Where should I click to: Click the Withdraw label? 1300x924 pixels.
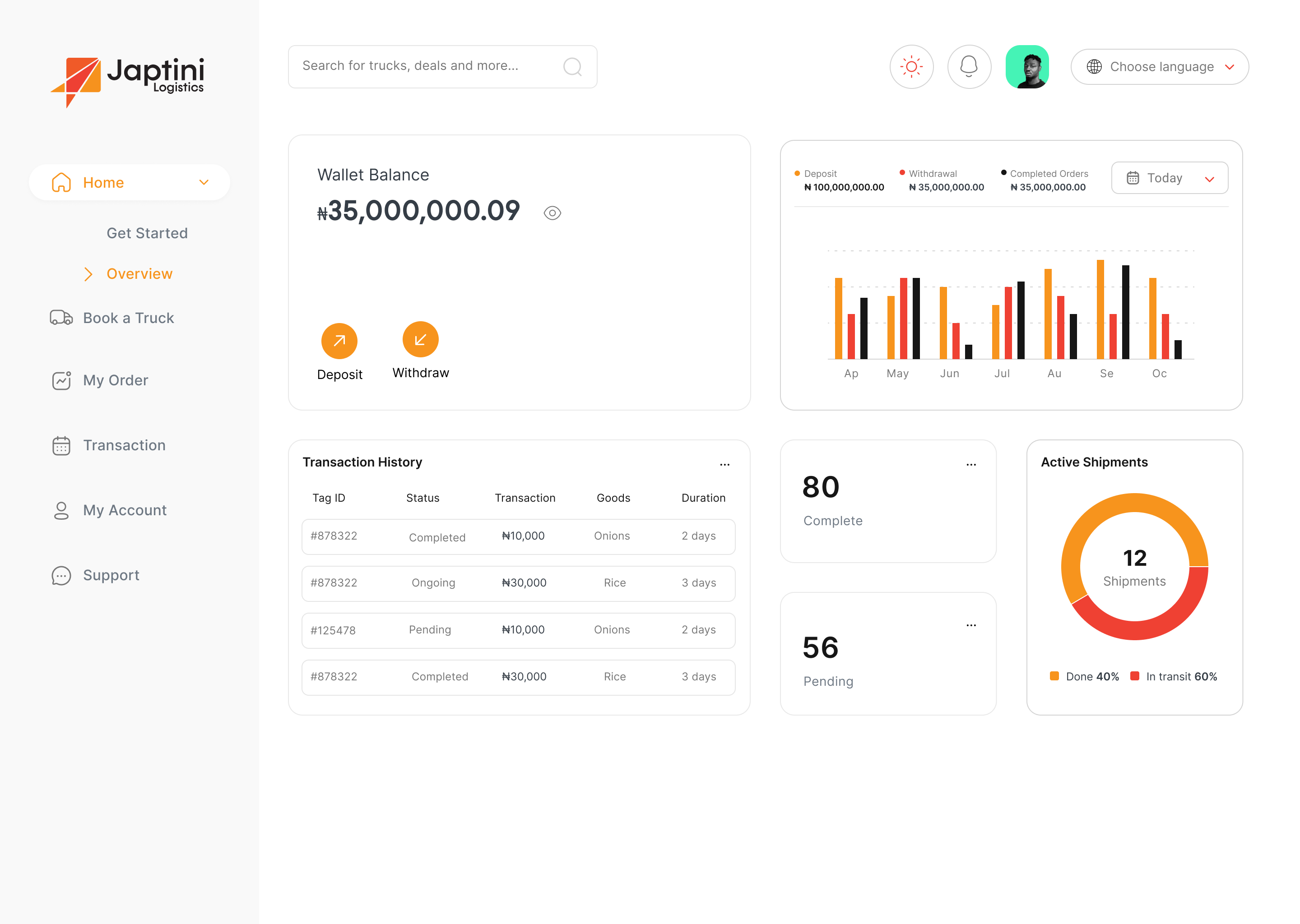click(x=421, y=373)
